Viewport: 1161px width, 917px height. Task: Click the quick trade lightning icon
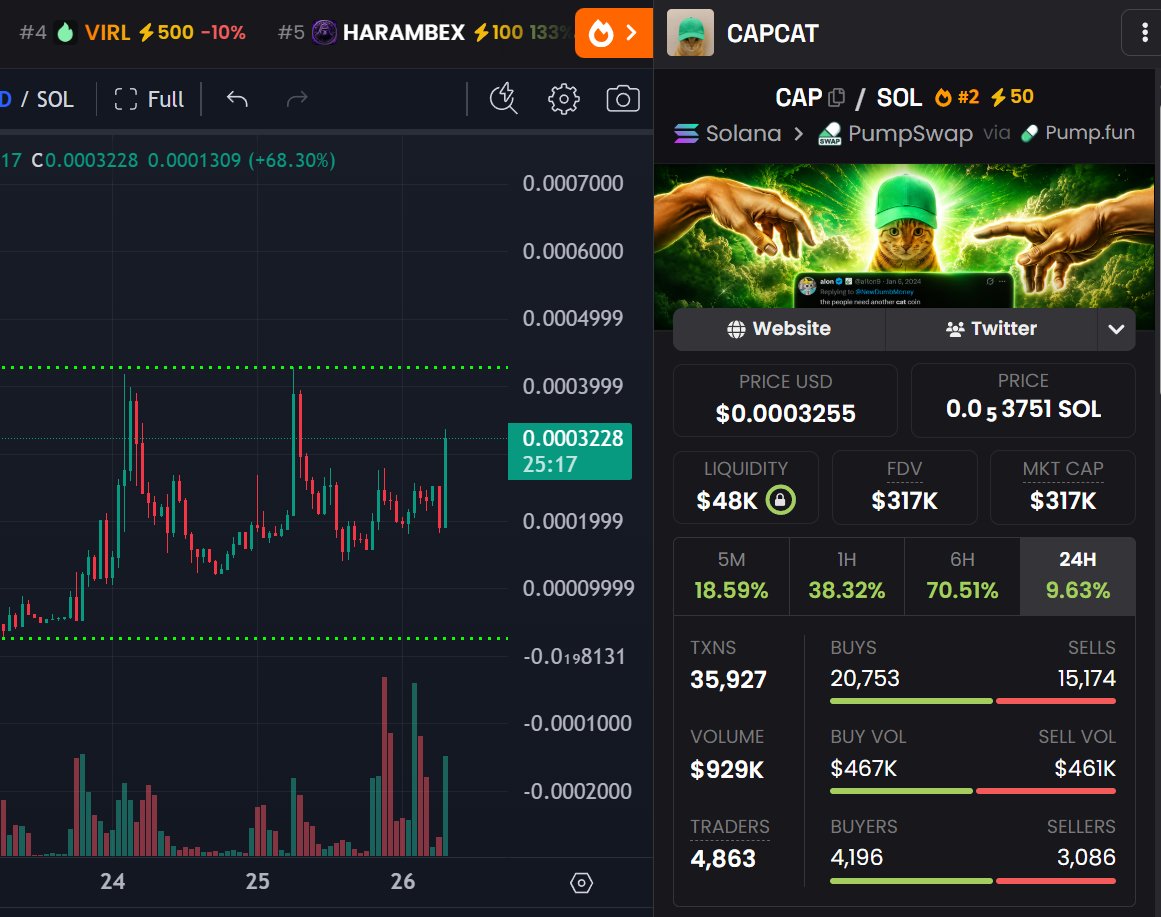(503, 99)
